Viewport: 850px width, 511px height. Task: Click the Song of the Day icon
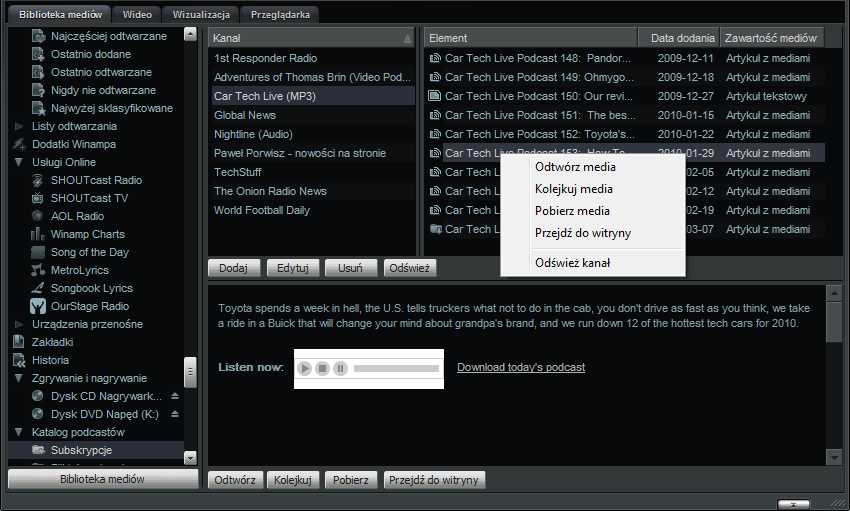[x=37, y=252]
